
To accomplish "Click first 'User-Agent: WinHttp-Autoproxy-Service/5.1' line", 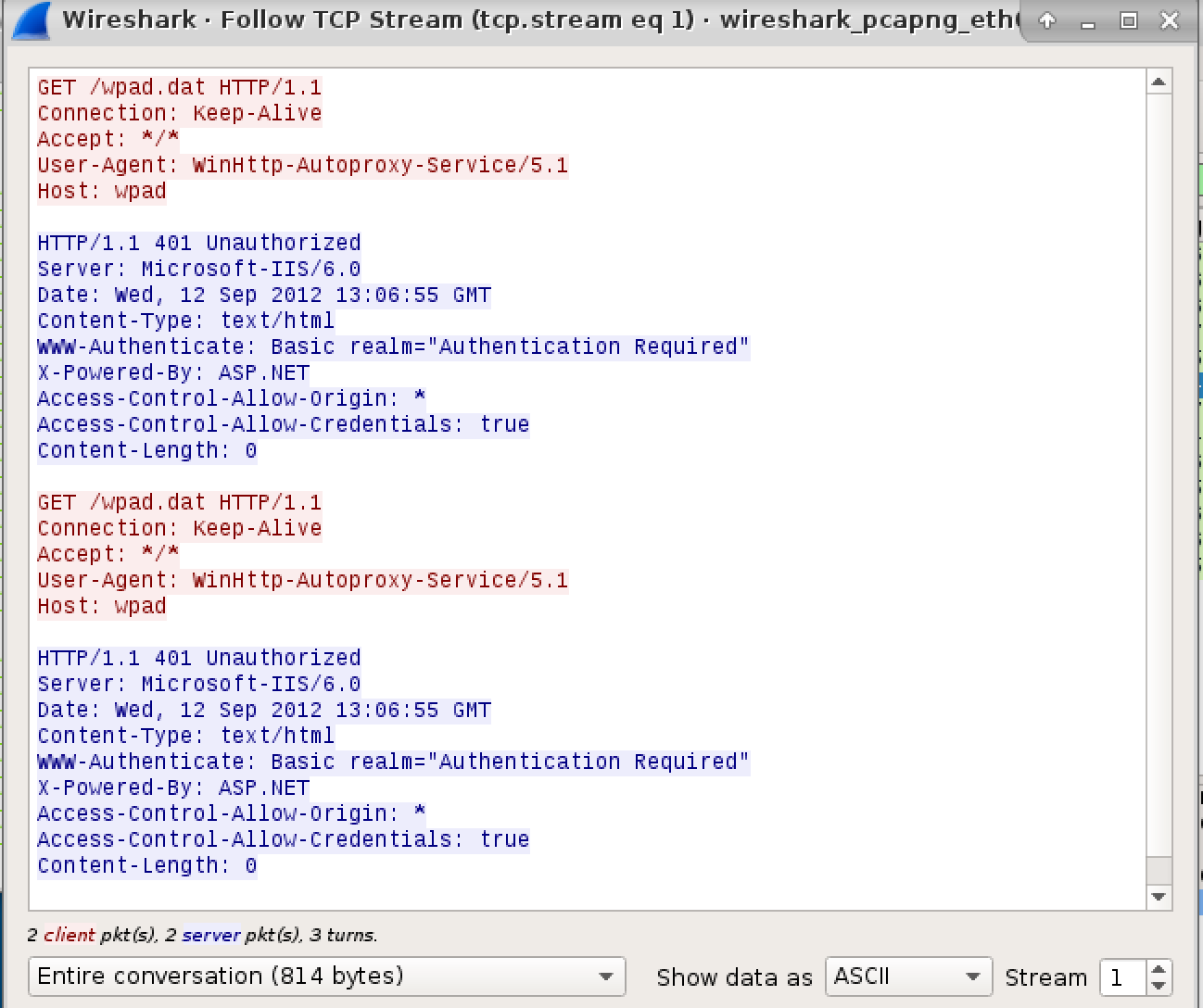I will tap(302, 165).
